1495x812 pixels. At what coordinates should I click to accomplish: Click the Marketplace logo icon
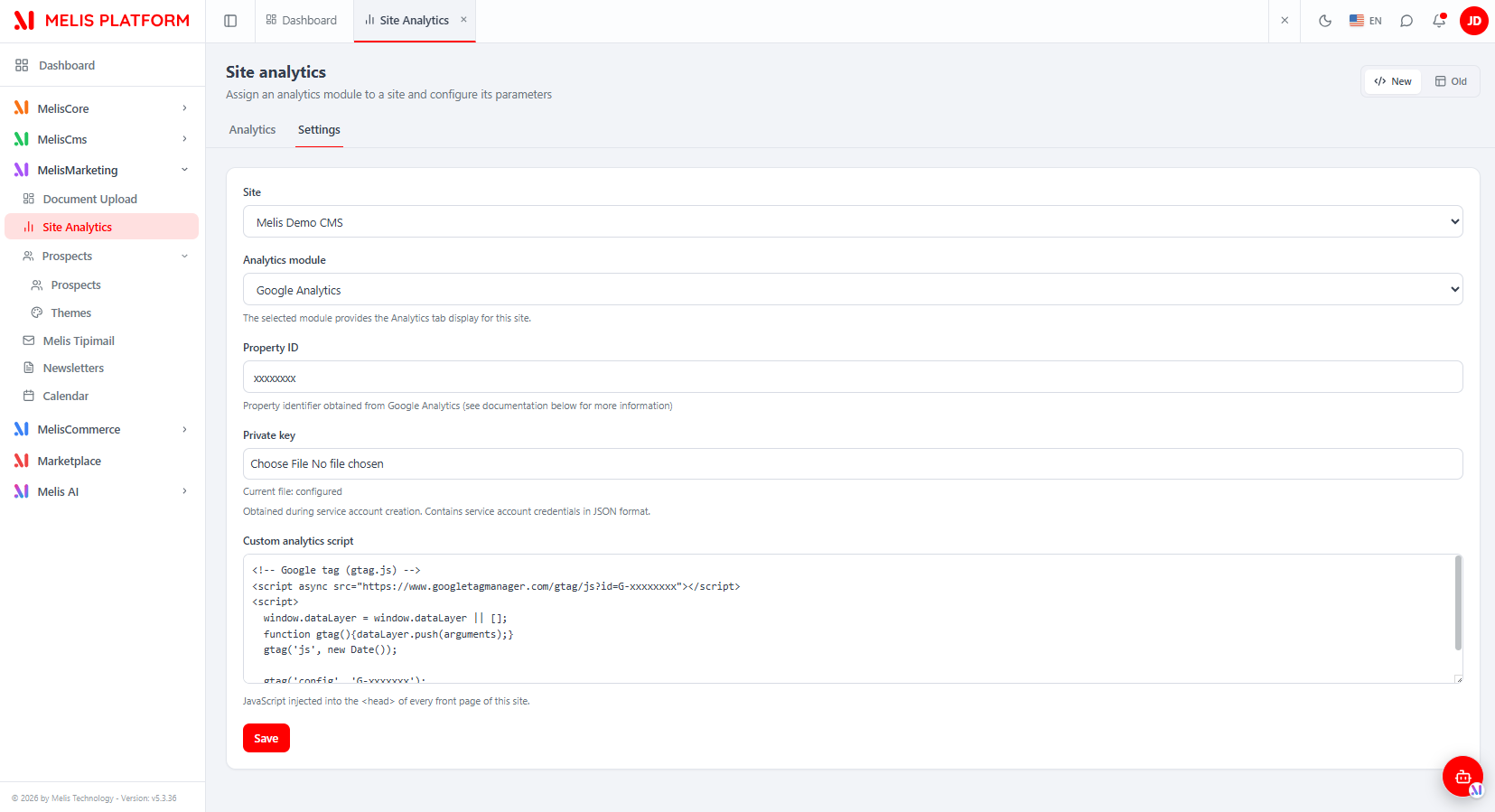pyautogui.click(x=22, y=461)
